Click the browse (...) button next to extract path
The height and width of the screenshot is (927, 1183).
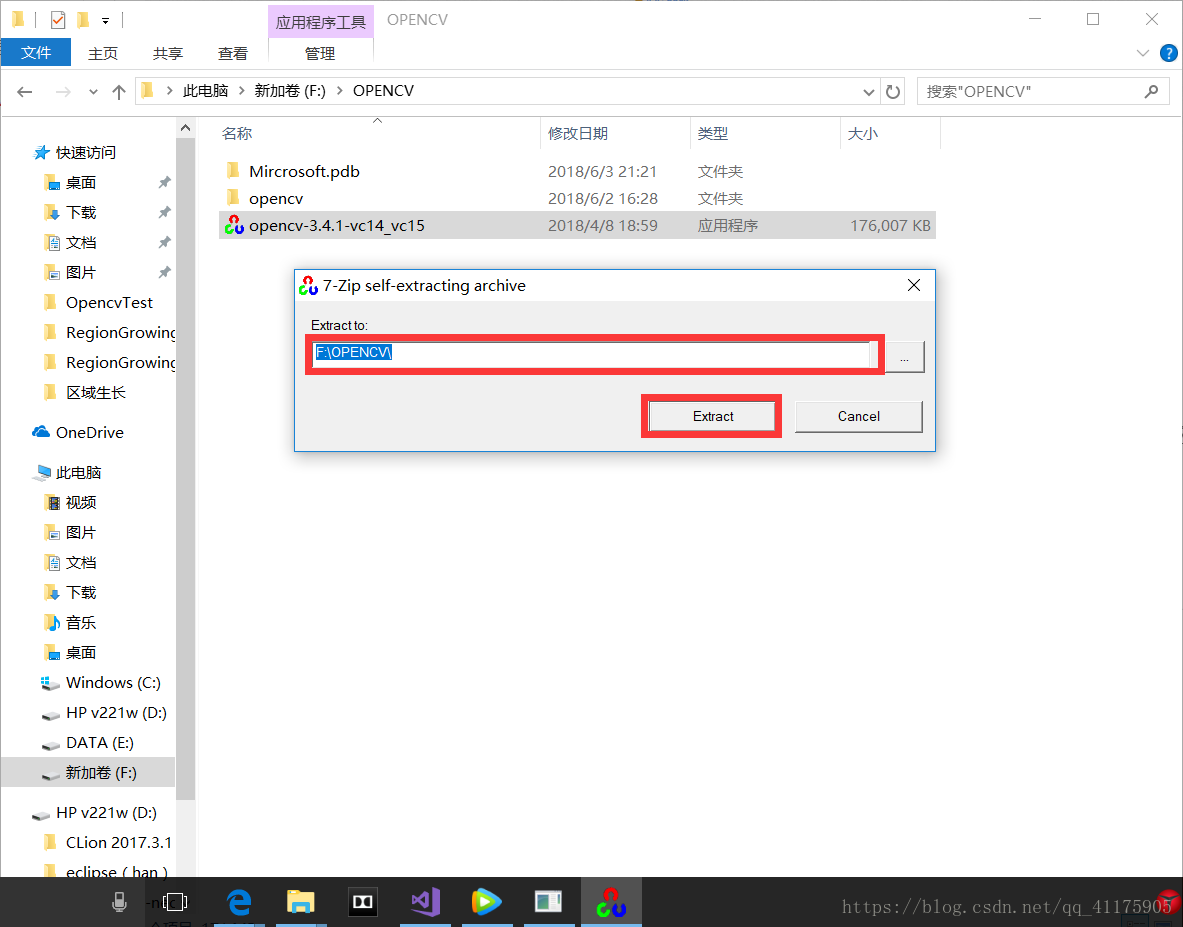[x=904, y=357]
